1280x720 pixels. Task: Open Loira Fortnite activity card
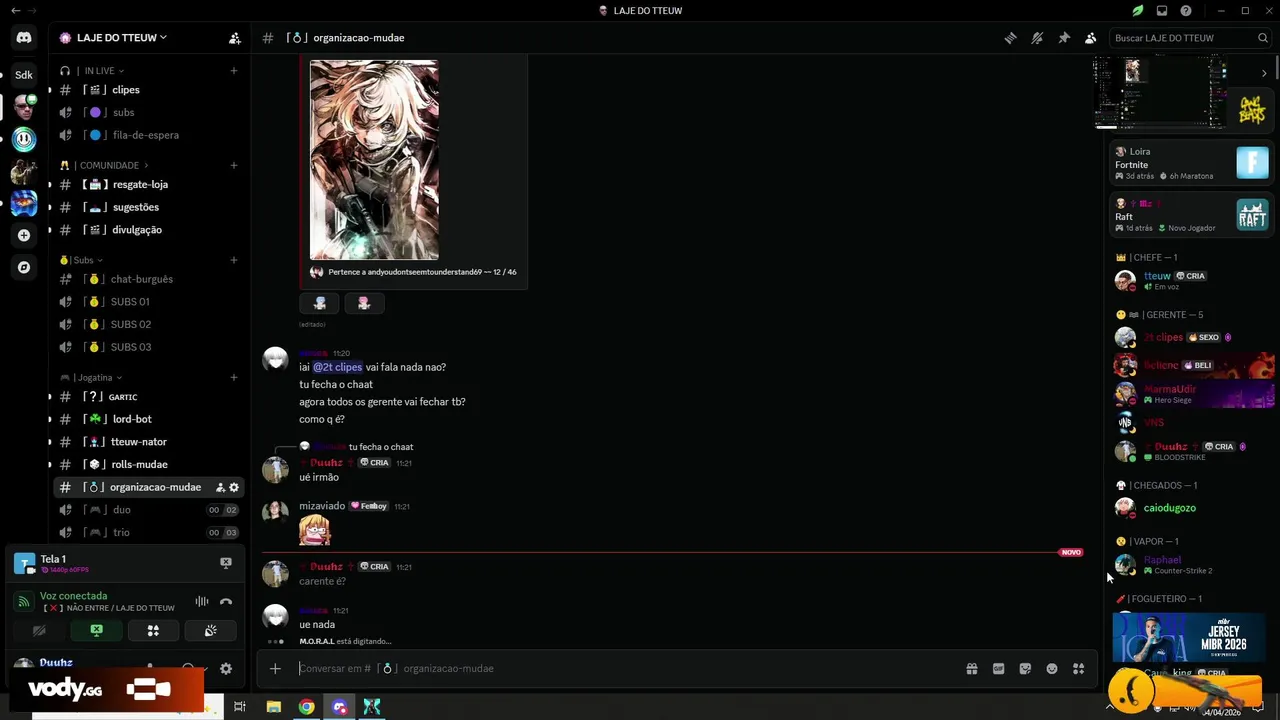[x=1191, y=163]
